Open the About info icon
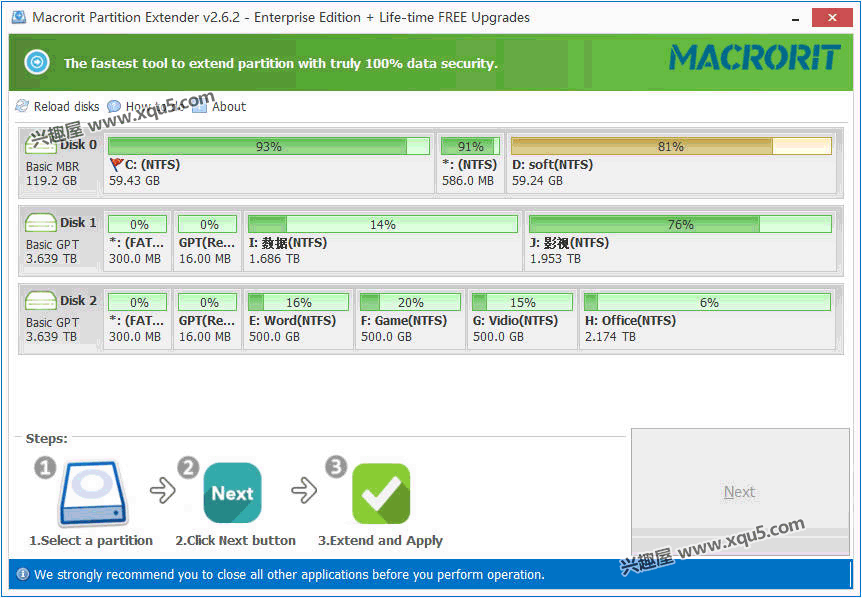This screenshot has height=598, width=862. tap(200, 107)
